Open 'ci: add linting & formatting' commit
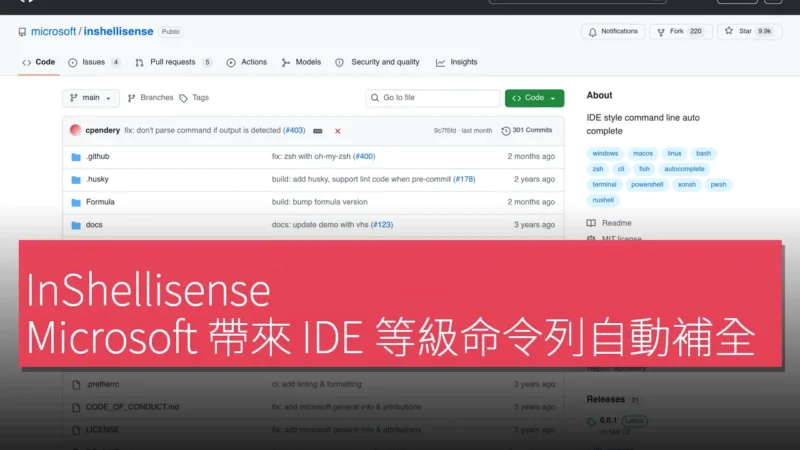The image size is (800, 450). 316,385
